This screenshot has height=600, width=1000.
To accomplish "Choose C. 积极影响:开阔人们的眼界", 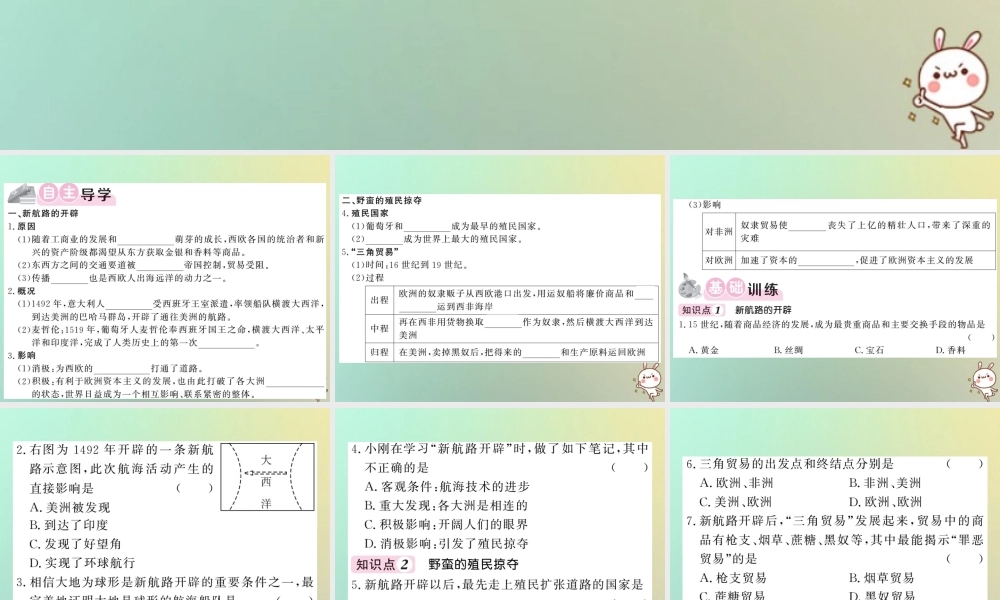I will [x=446, y=525].
